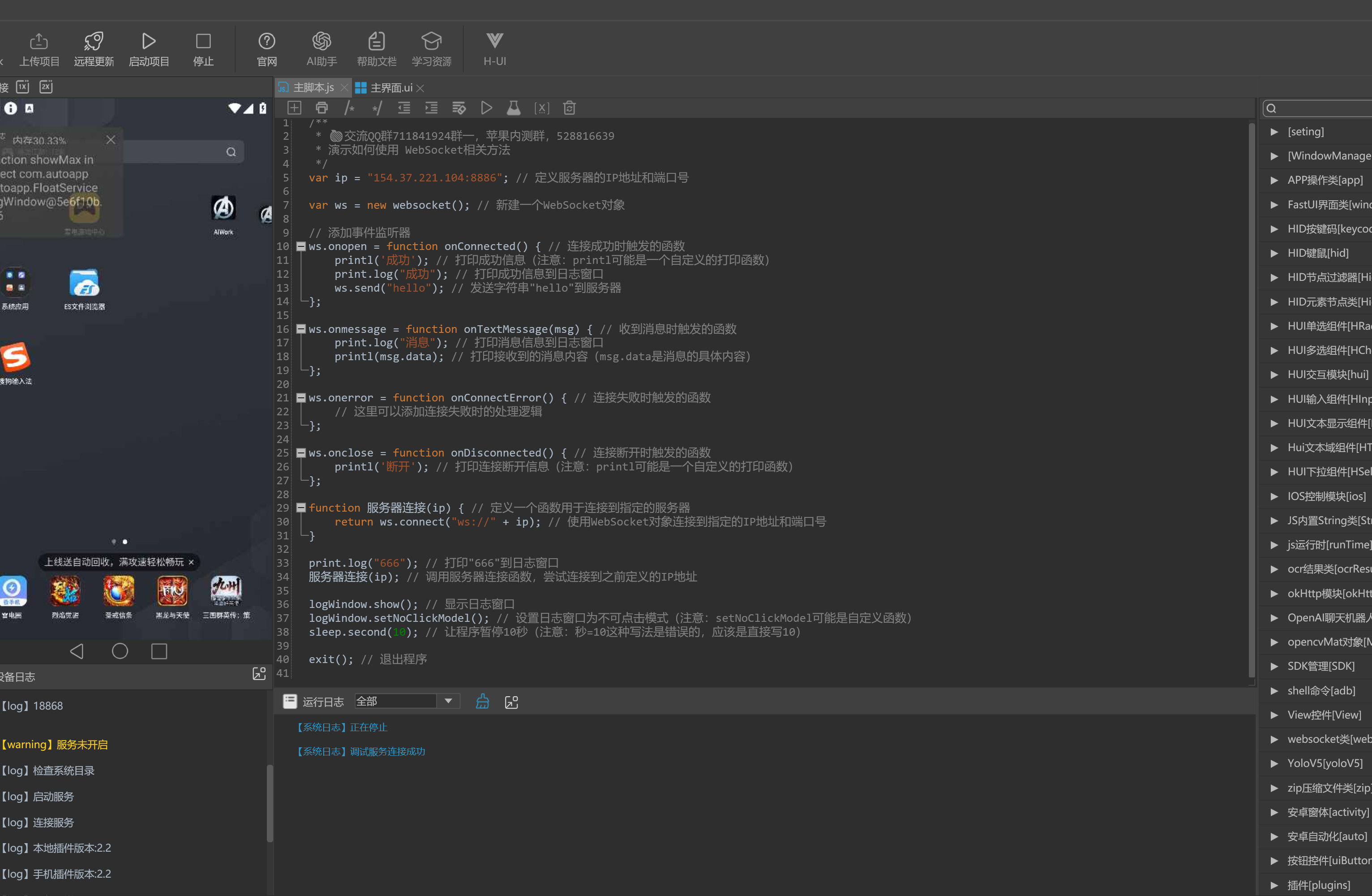Screen dimensions: 1372x896
Task: Toggle 2X zoom for device screen
Action: tap(46, 87)
